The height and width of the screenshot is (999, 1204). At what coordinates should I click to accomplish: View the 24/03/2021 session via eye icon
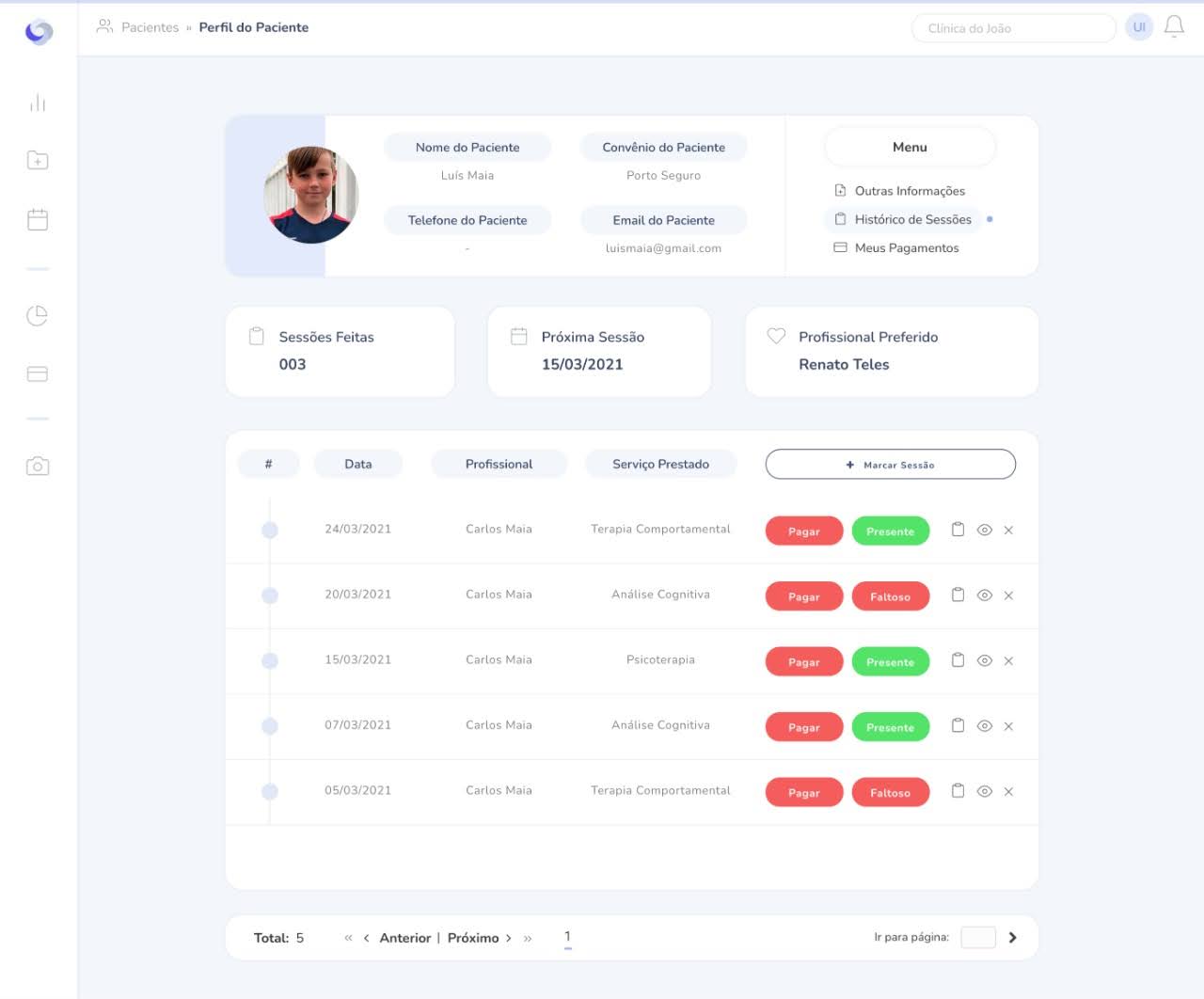tap(985, 531)
